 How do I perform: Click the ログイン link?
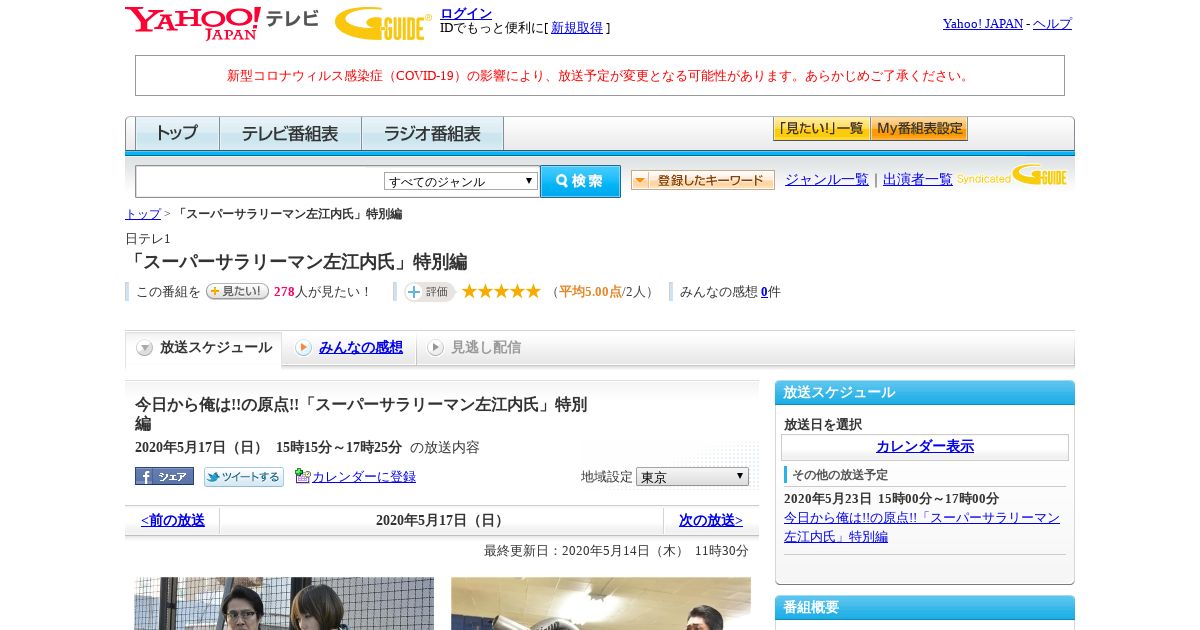[466, 13]
